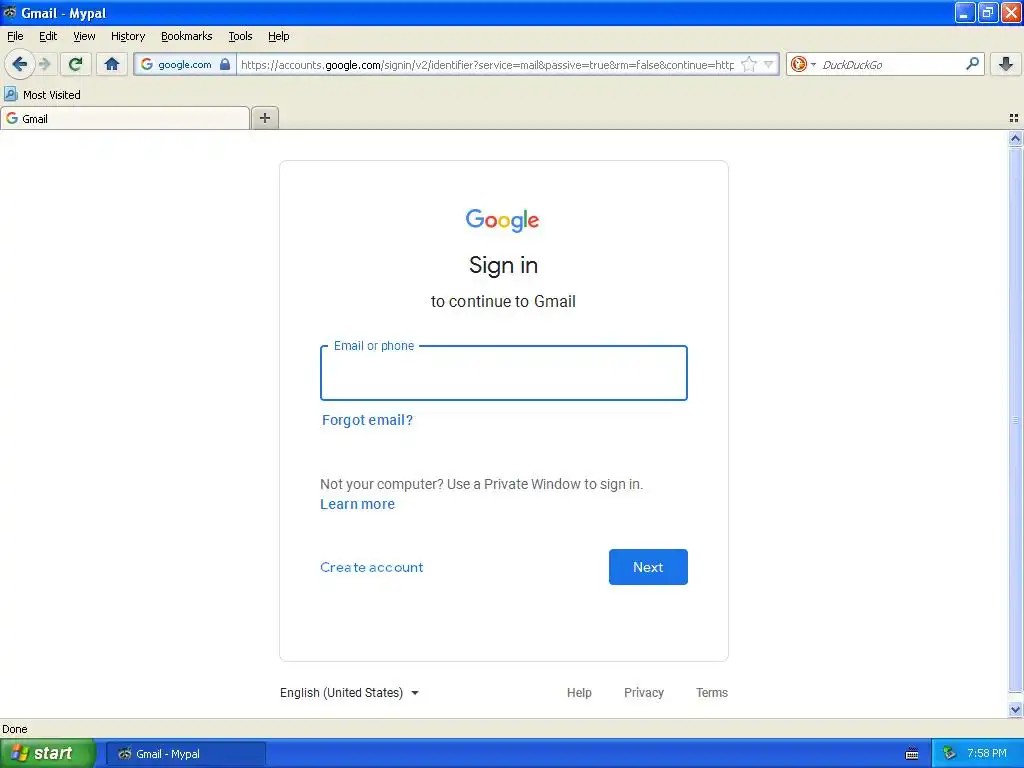Open the File menu
Screen dimensions: 1024x768
(x=15, y=36)
